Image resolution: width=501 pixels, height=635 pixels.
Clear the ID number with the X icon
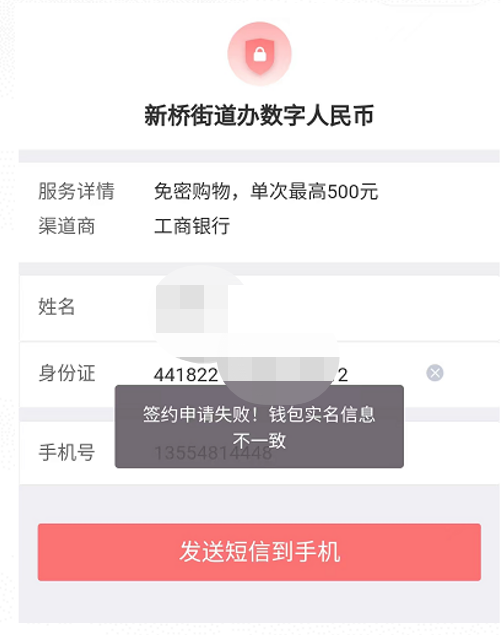[x=435, y=373]
